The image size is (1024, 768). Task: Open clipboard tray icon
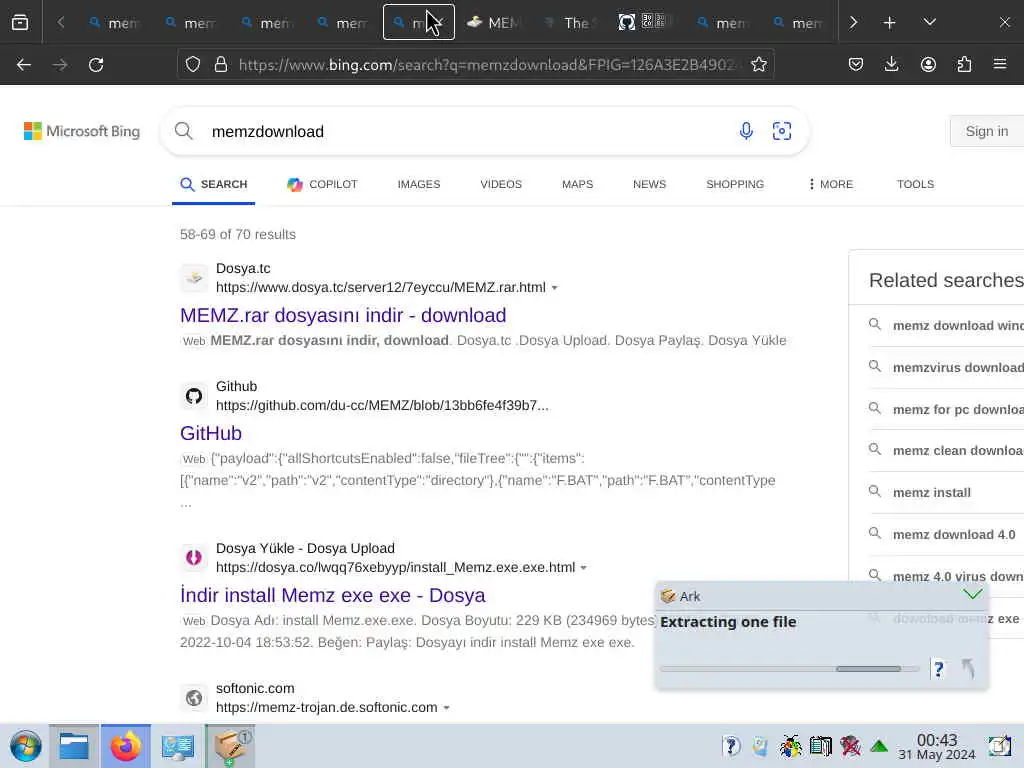760,746
